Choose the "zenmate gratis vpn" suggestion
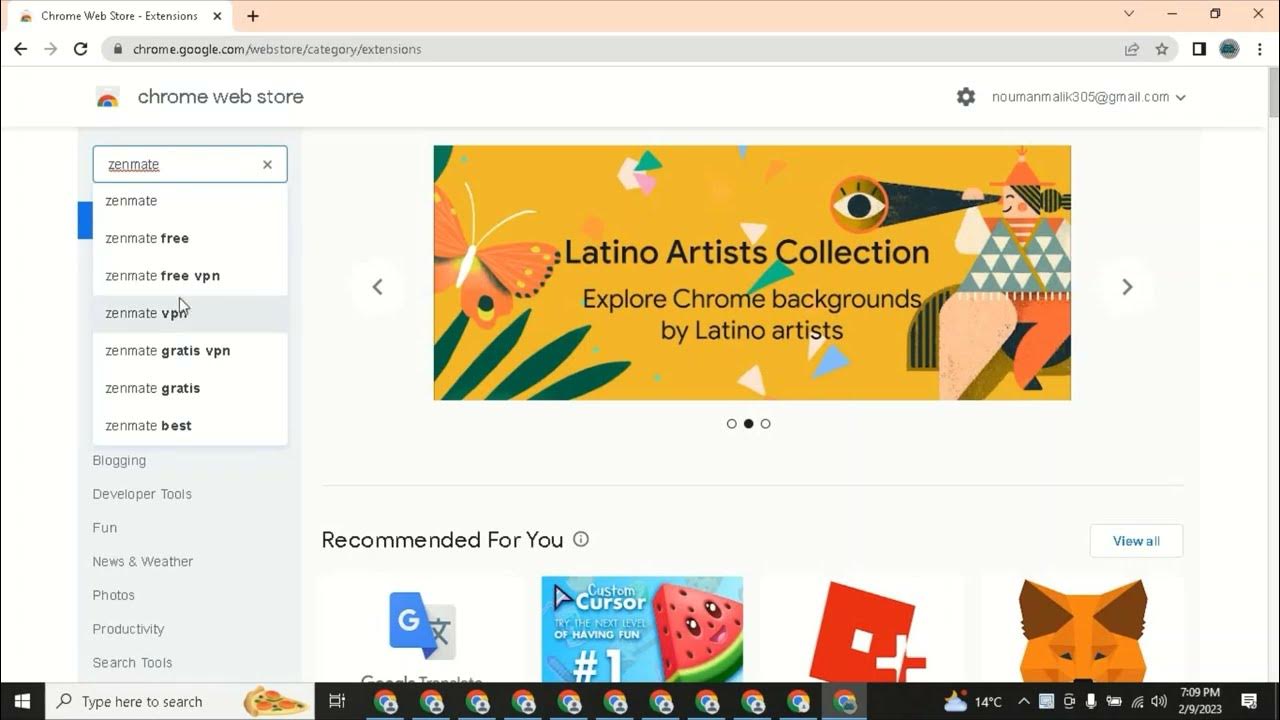Image resolution: width=1280 pixels, height=720 pixels. [190, 351]
